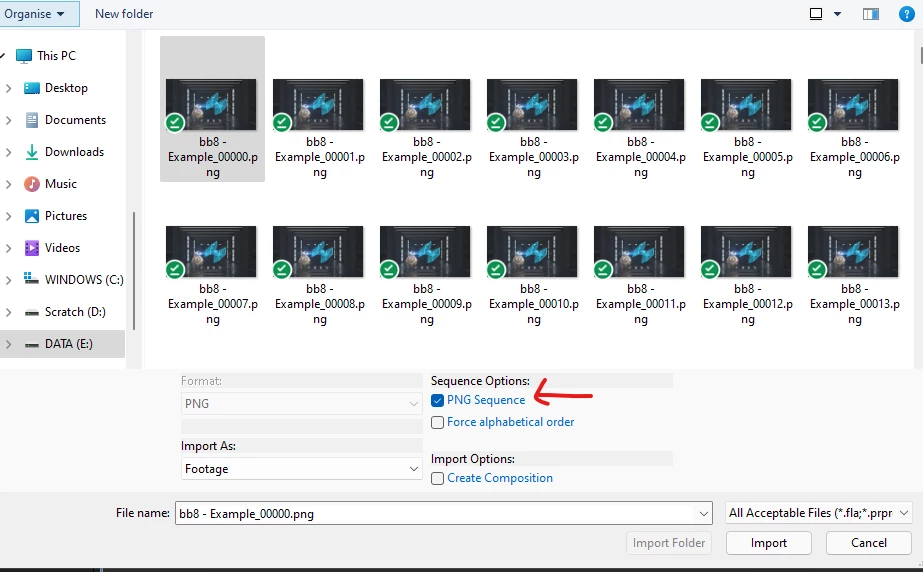Select thumbnail bb8 - Example_00007.png
Viewport: 923px width, 572px height.
(211, 251)
